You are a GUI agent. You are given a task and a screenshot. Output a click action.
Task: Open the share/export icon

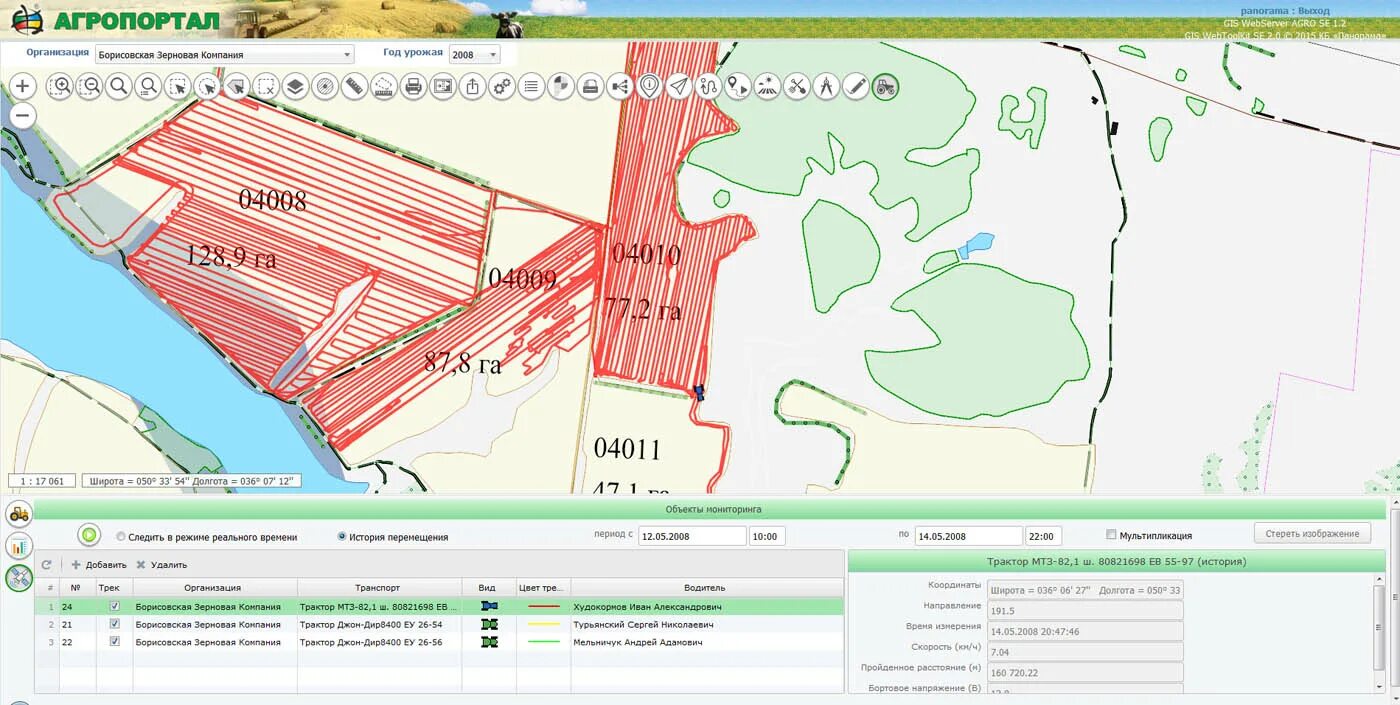click(473, 86)
